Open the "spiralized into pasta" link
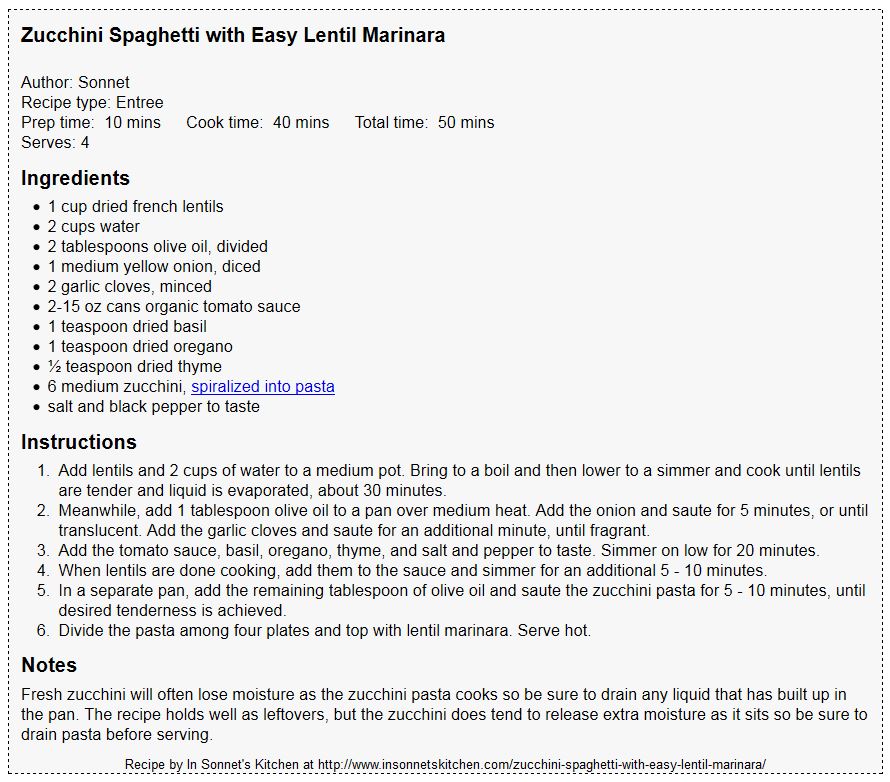This screenshot has height=782, width=890. point(262,387)
